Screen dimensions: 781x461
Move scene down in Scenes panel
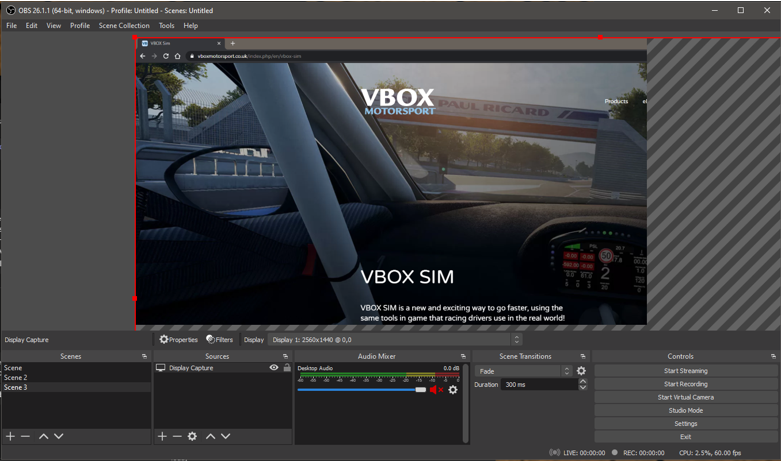tap(59, 436)
